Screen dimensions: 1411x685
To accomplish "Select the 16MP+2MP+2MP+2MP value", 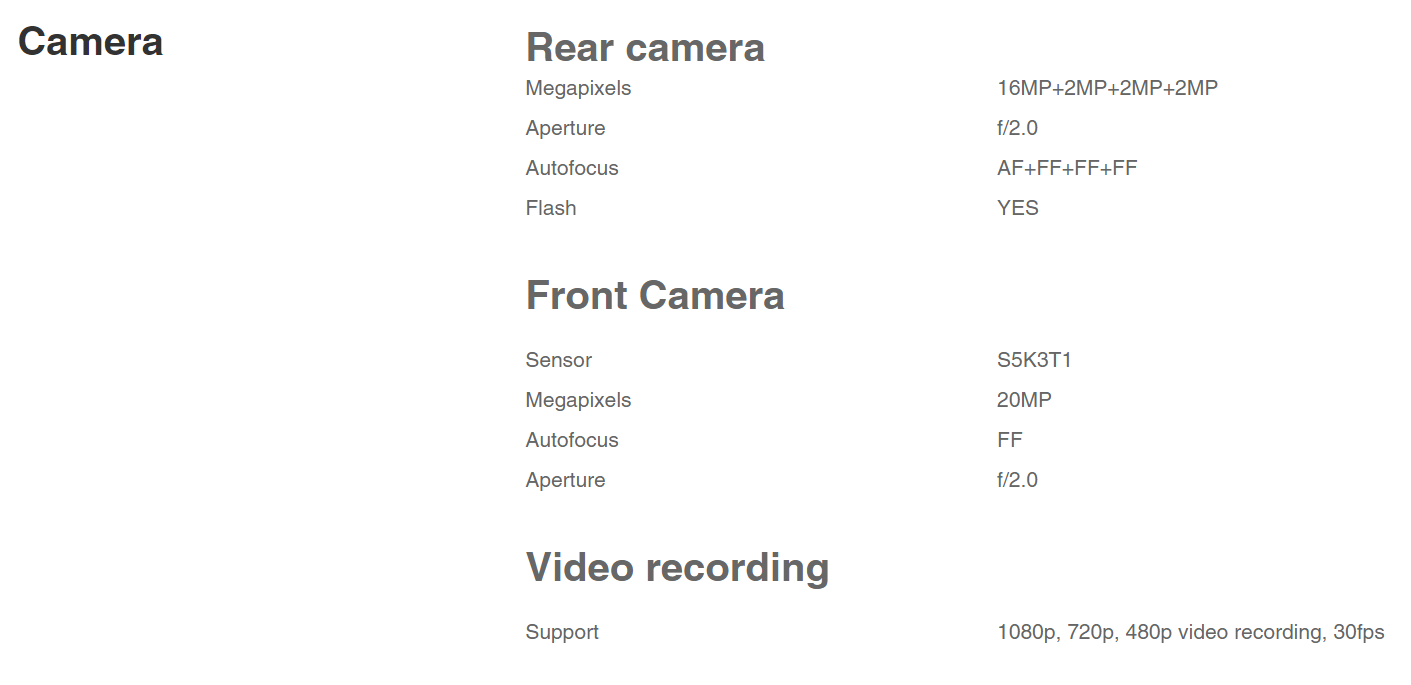I will click(x=1107, y=88).
